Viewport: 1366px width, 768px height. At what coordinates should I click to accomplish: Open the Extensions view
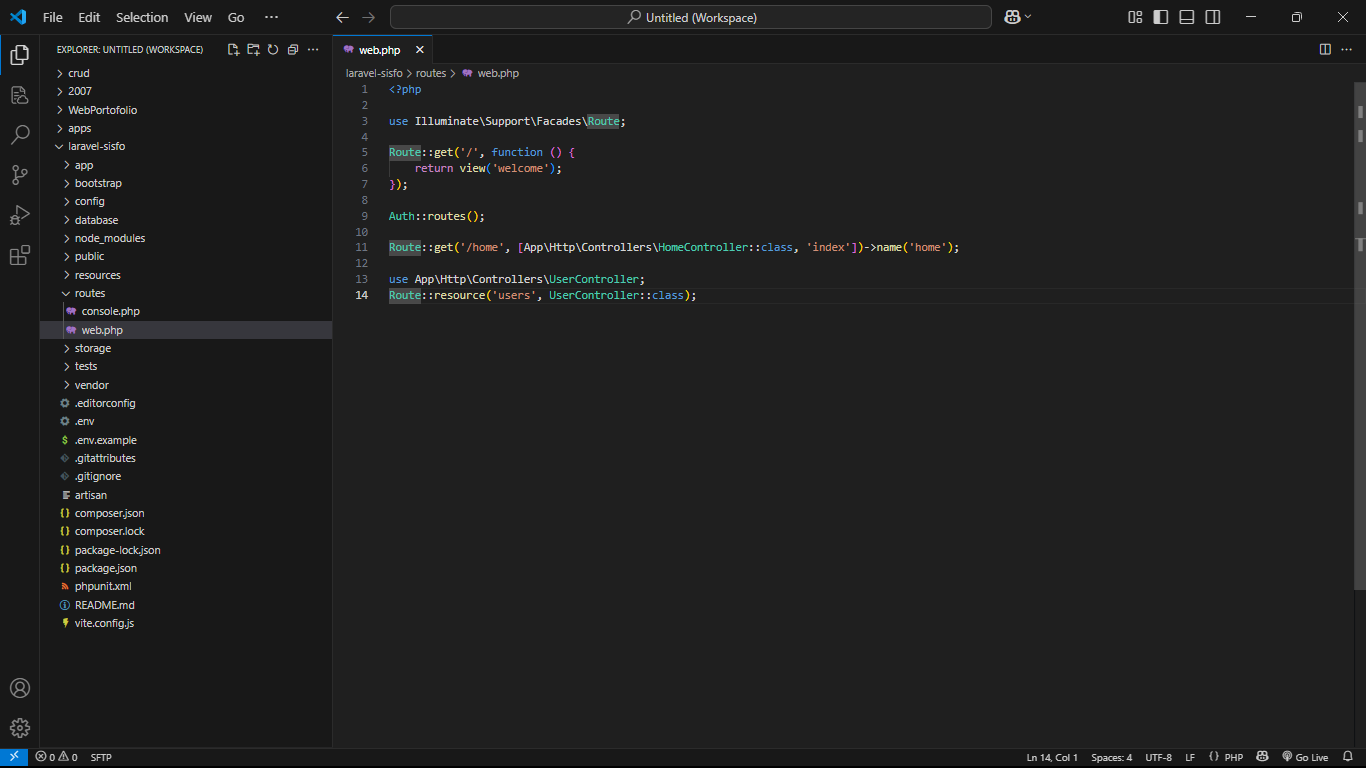19,256
